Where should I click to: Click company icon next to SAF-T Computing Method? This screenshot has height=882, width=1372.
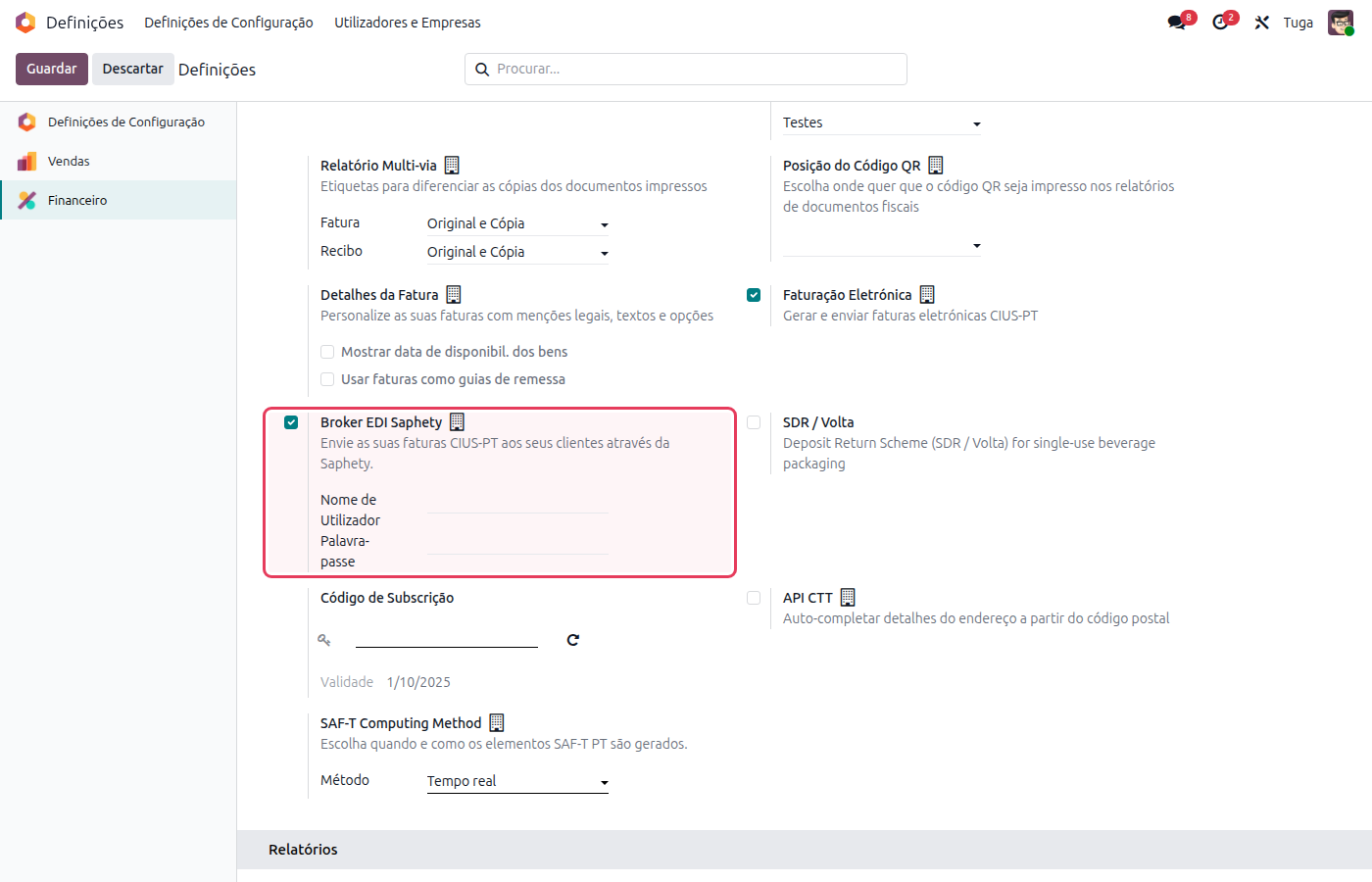coord(497,723)
